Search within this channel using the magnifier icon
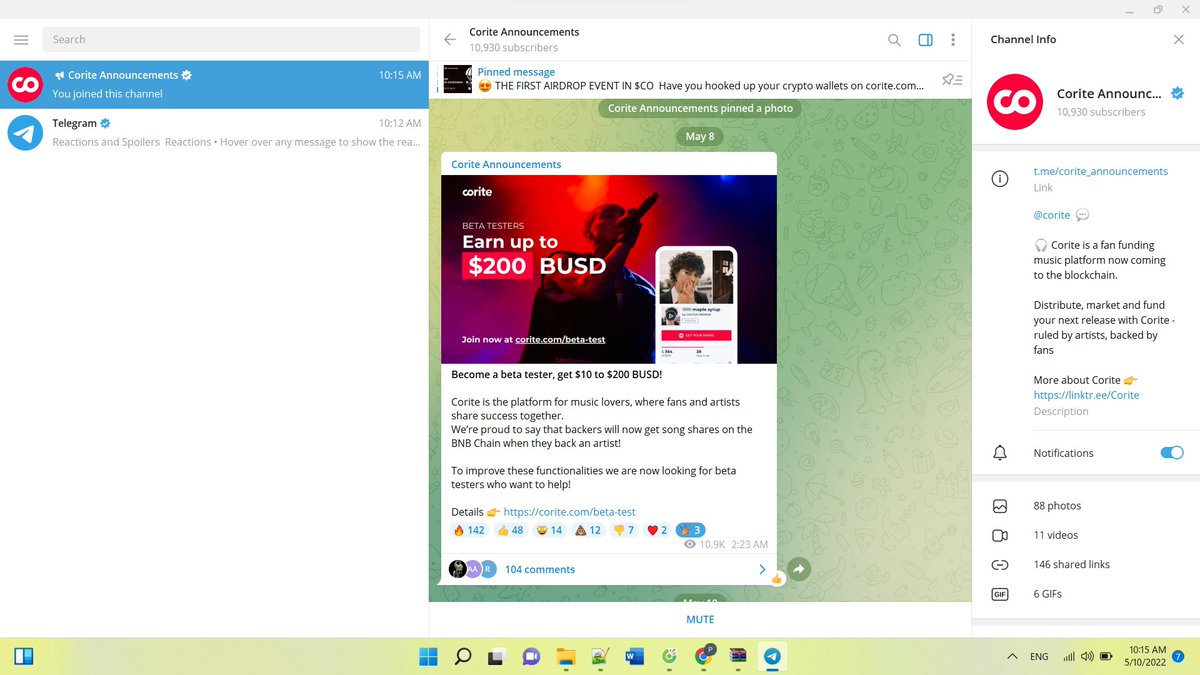The height and width of the screenshot is (675, 1200). click(x=894, y=40)
